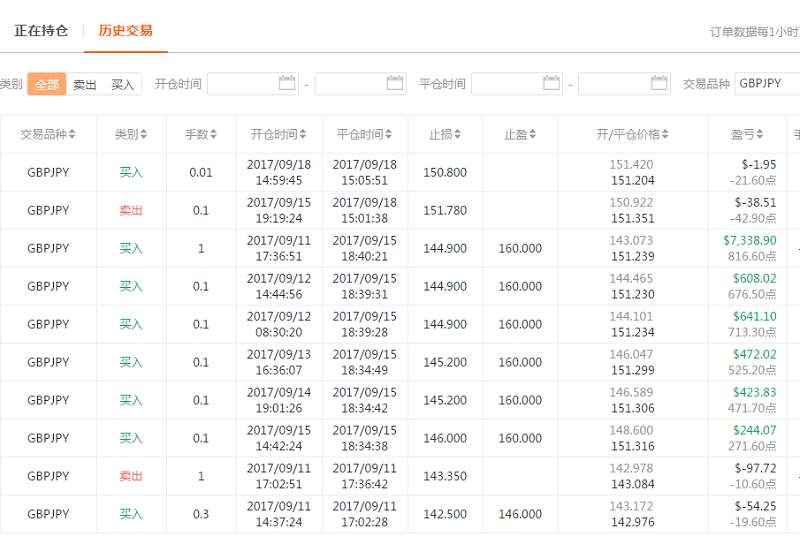Sort by 交易品种 column

coord(48,134)
